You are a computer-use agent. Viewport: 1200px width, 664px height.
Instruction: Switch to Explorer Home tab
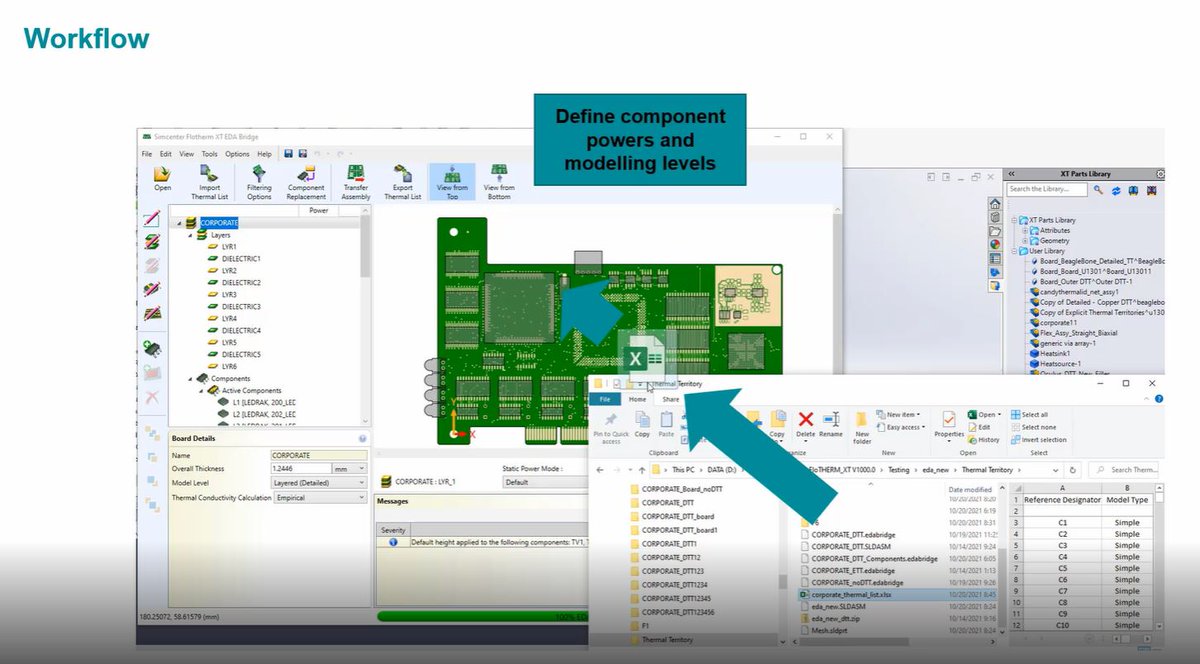pos(637,399)
